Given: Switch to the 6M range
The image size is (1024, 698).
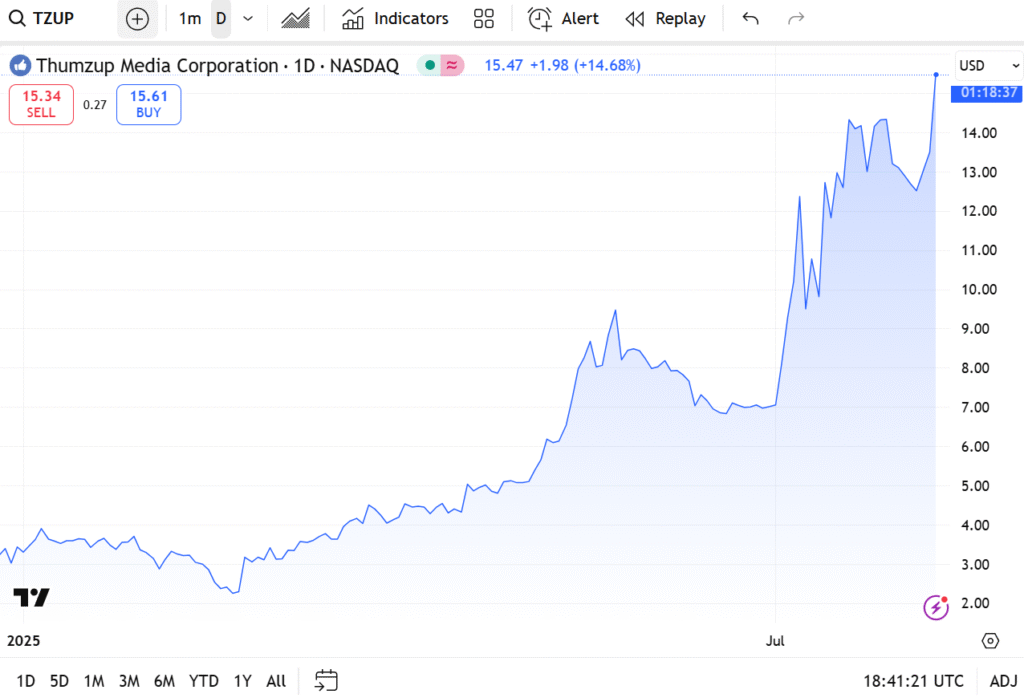Looking at the screenshot, I should coord(164,681).
